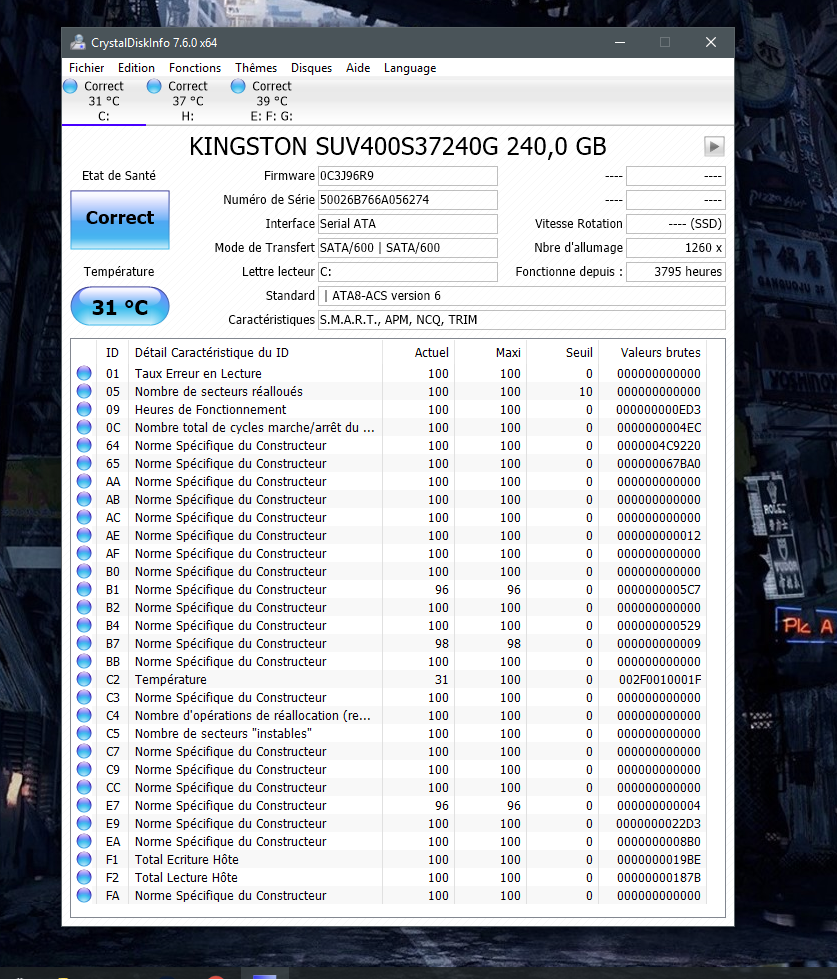
Task: Click the status orb for ID F2
Action: coord(84,878)
